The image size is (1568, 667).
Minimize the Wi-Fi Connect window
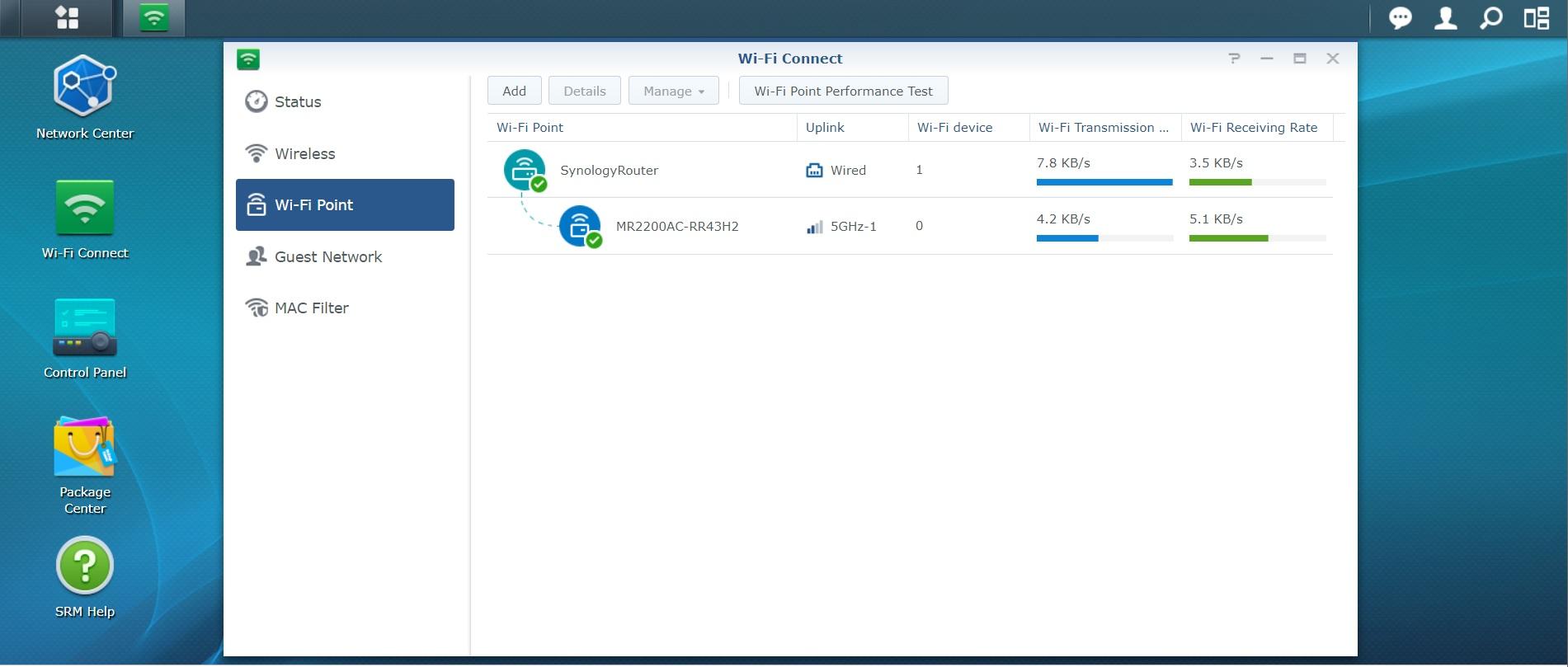pyautogui.click(x=1267, y=59)
